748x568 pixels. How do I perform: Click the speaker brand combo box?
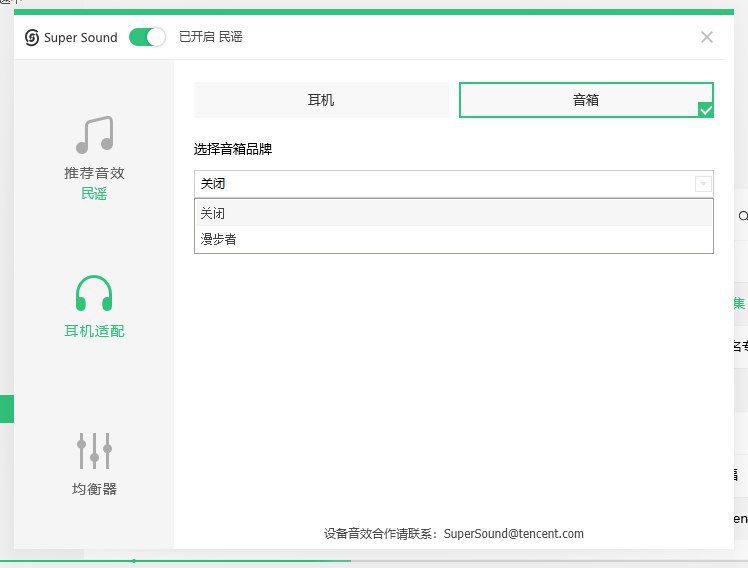tap(440, 184)
